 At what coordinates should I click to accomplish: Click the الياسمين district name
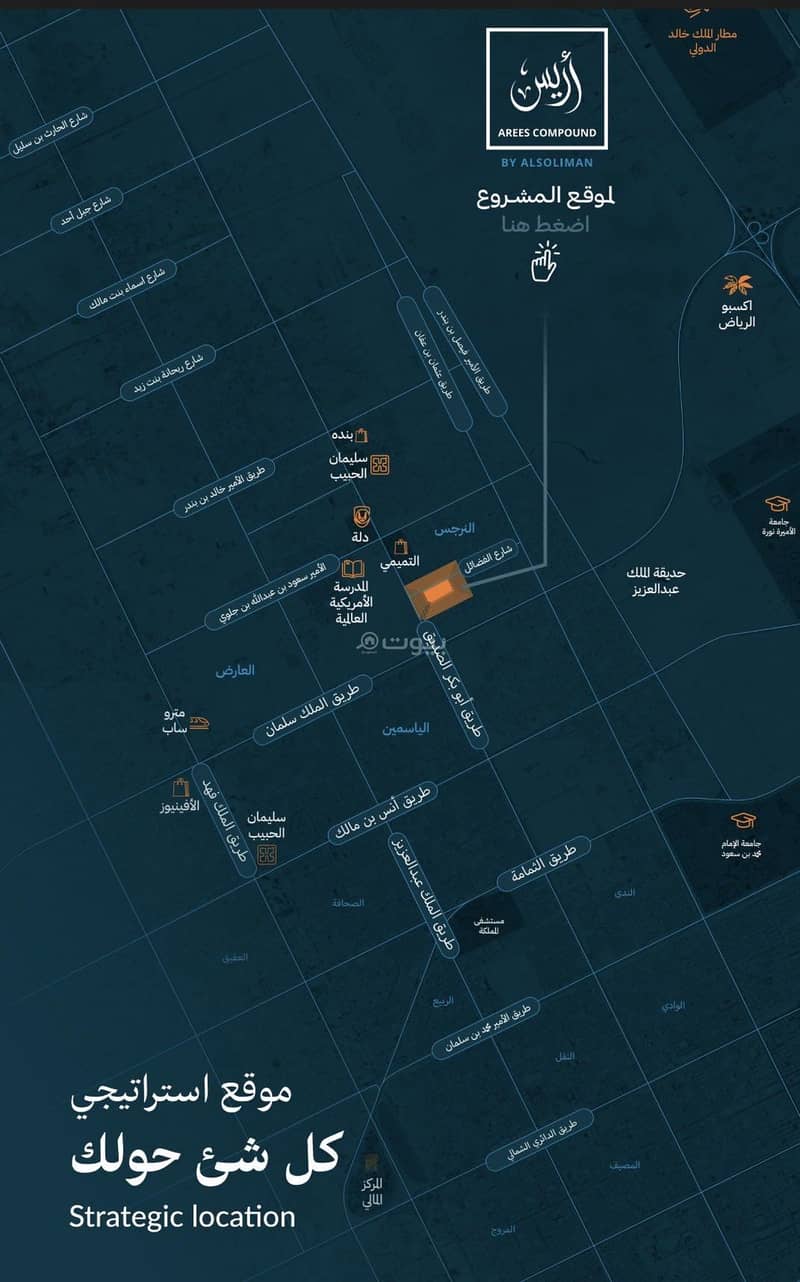(405, 728)
